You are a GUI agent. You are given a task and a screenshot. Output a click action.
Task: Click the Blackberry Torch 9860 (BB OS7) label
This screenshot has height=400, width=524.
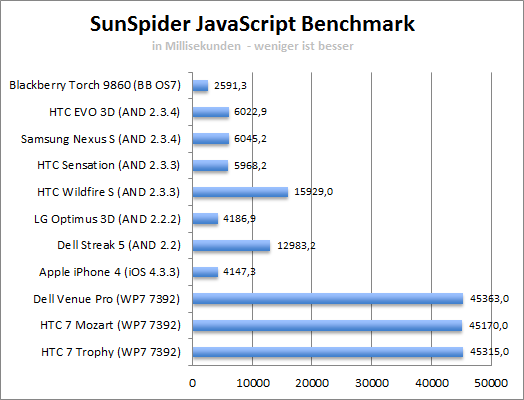(x=95, y=85)
